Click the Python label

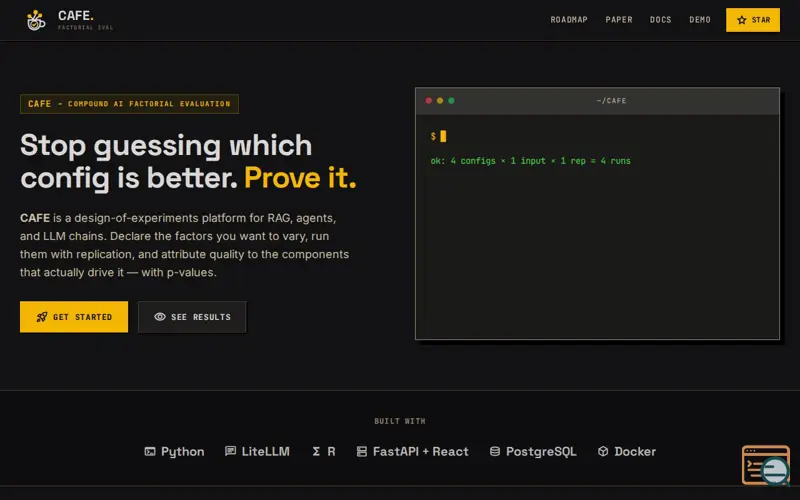coord(183,452)
